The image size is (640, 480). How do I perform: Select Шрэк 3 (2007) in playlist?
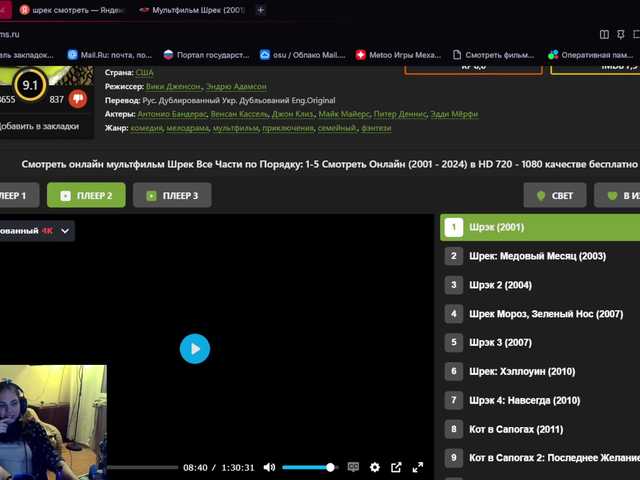[540, 342]
